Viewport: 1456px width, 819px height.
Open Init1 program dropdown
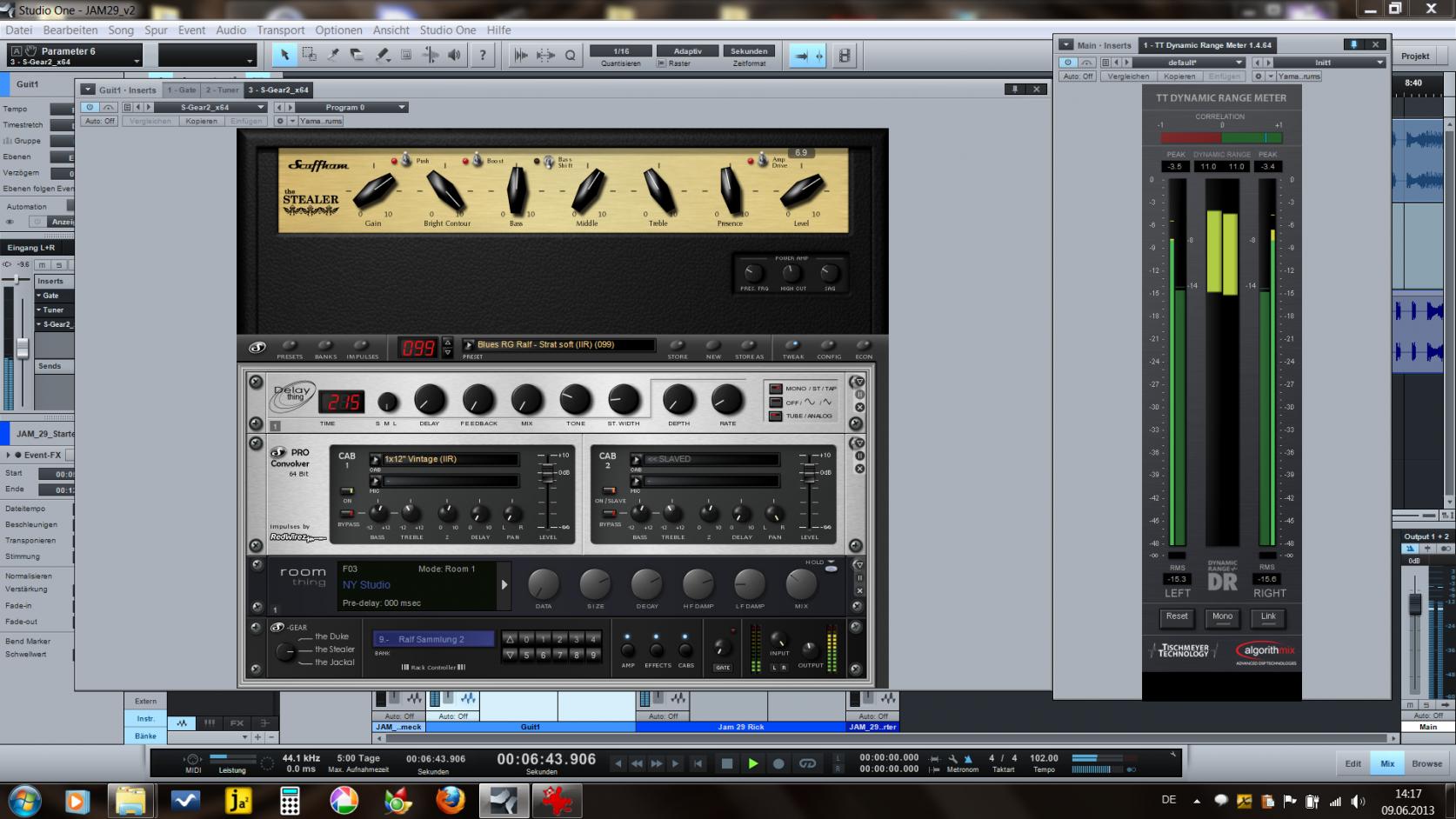[1330, 63]
